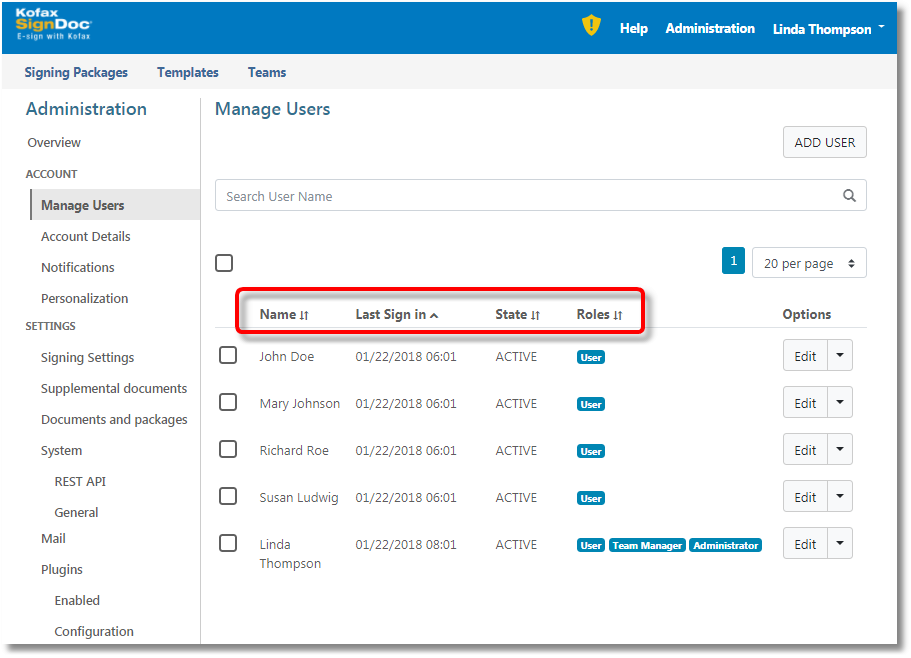Go to page 1 of results
The height and width of the screenshot is (658, 911).
pyautogui.click(x=733, y=261)
